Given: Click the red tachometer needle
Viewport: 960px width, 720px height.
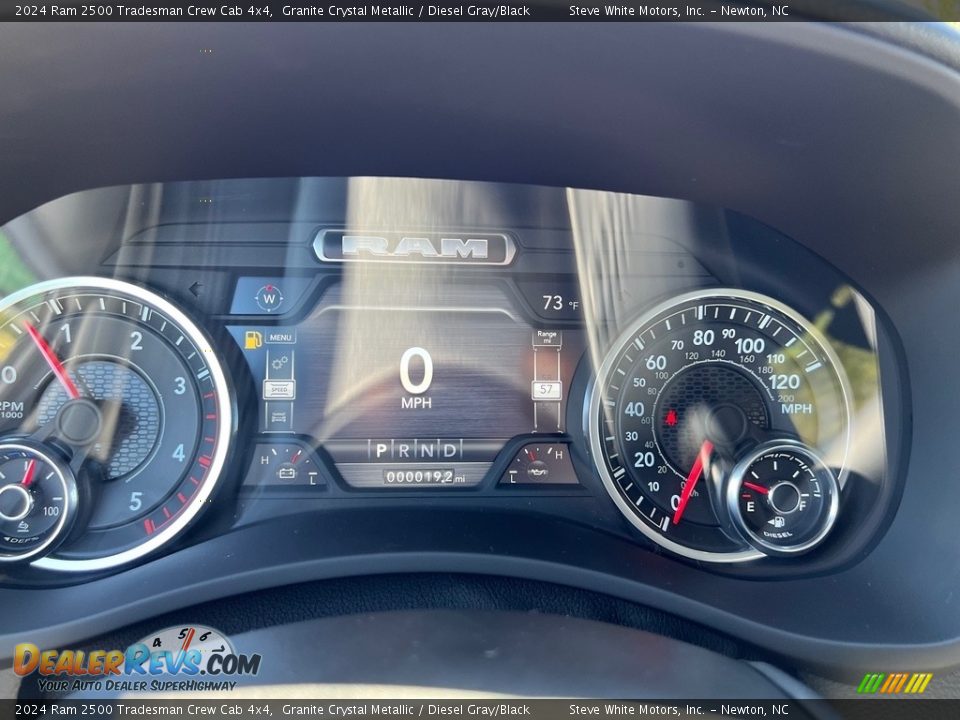Looking at the screenshot, I should pyautogui.click(x=51, y=360).
